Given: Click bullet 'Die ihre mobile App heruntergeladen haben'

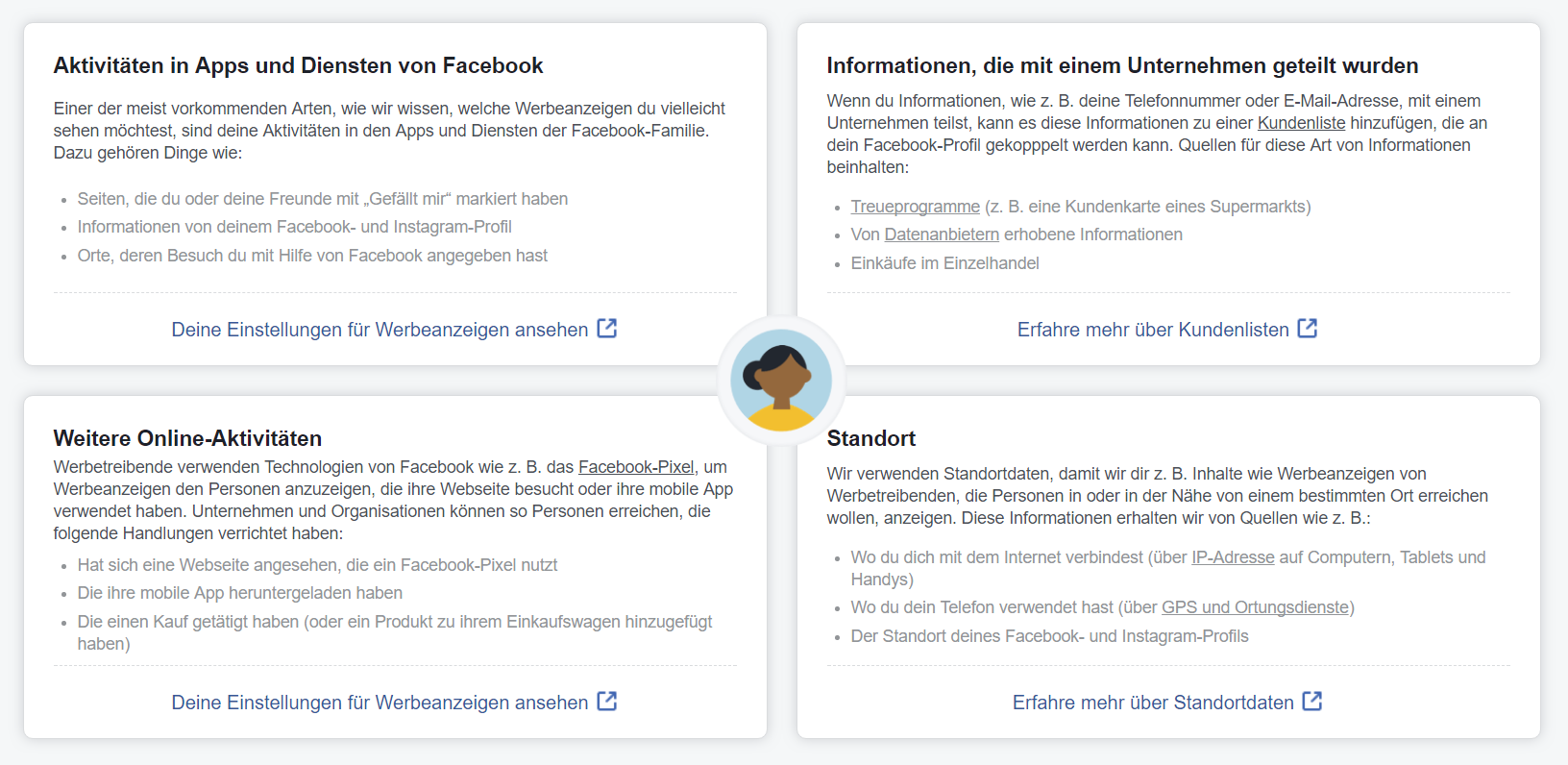Looking at the screenshot, I should (x=240, y=593).
